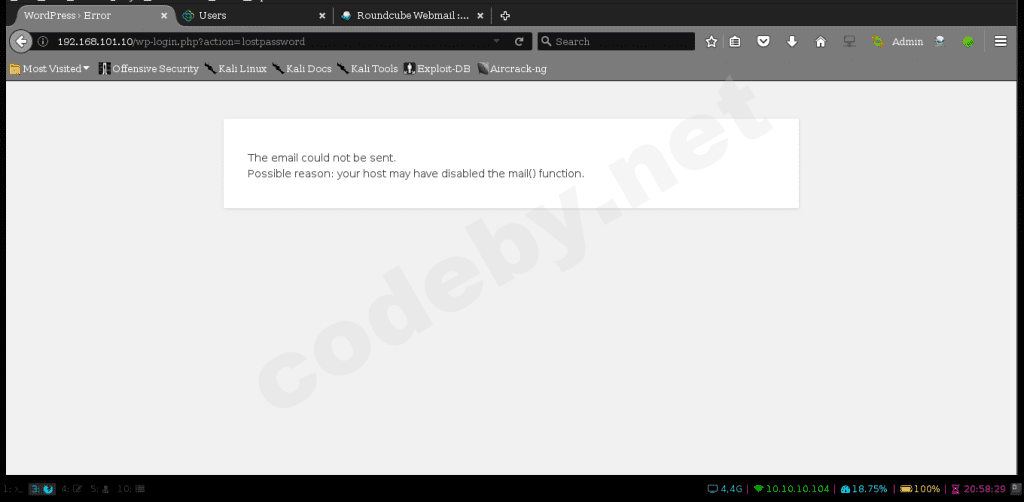
Task: Go to the Home page icon
Action: tap(821, 42)
